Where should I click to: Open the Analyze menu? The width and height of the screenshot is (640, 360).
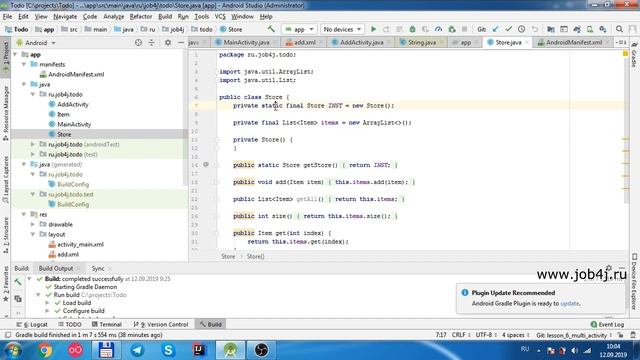(113, 16)
